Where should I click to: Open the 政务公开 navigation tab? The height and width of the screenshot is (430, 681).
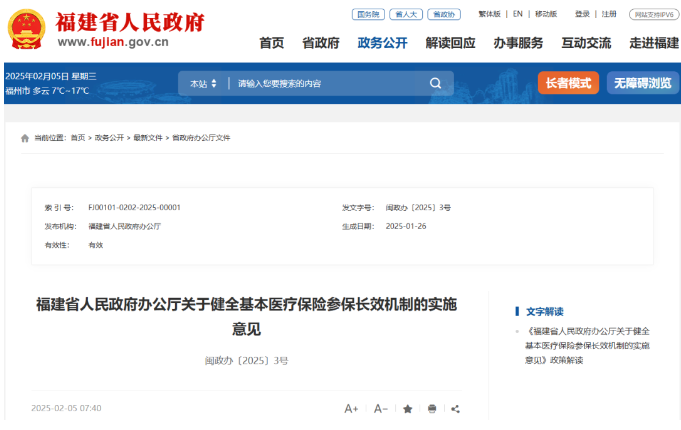(x=382, y=43)
